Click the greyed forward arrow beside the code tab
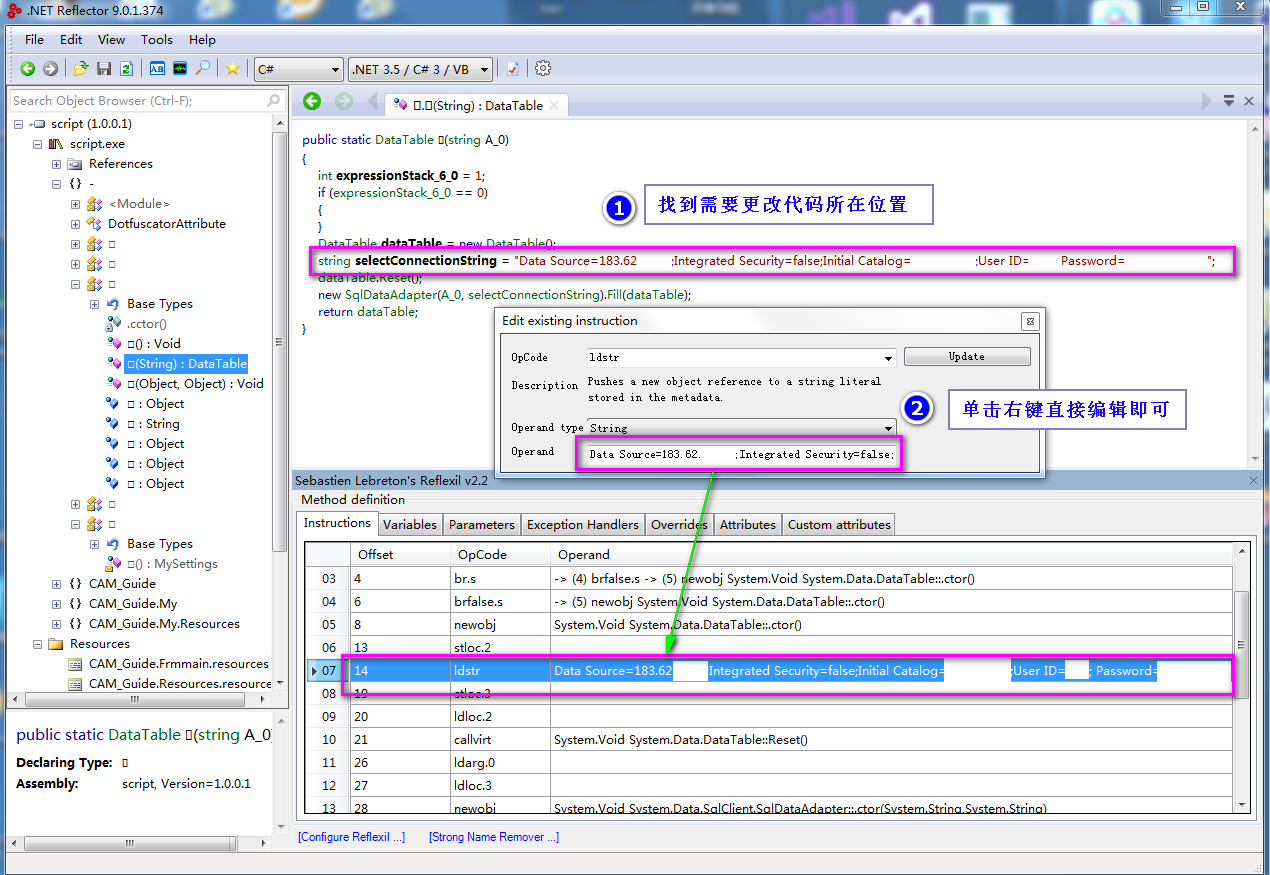Screen dimensions: 1270x875 pos(344,101)
